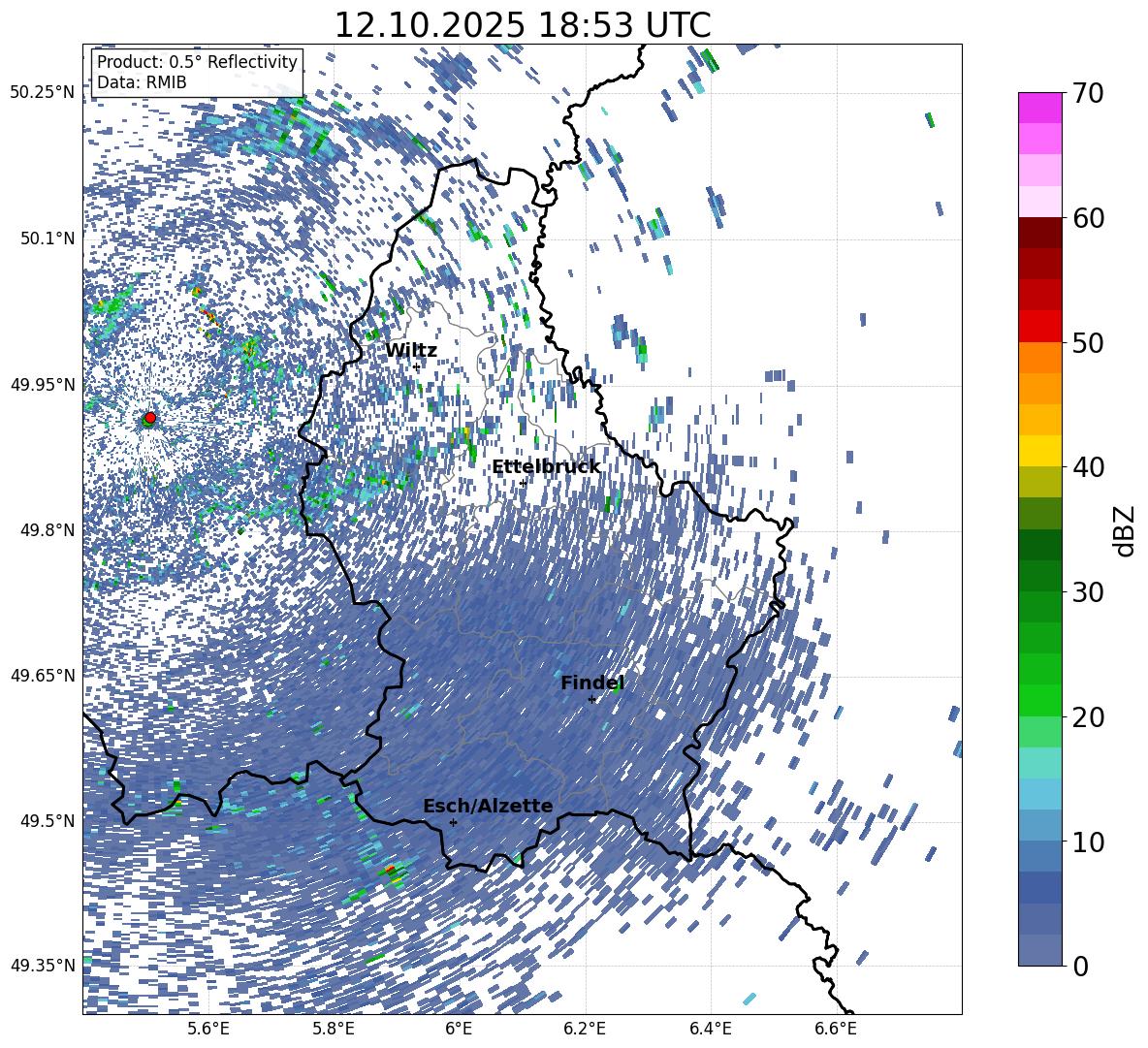Click the 49.5°N latitude label

coord(47,820)
